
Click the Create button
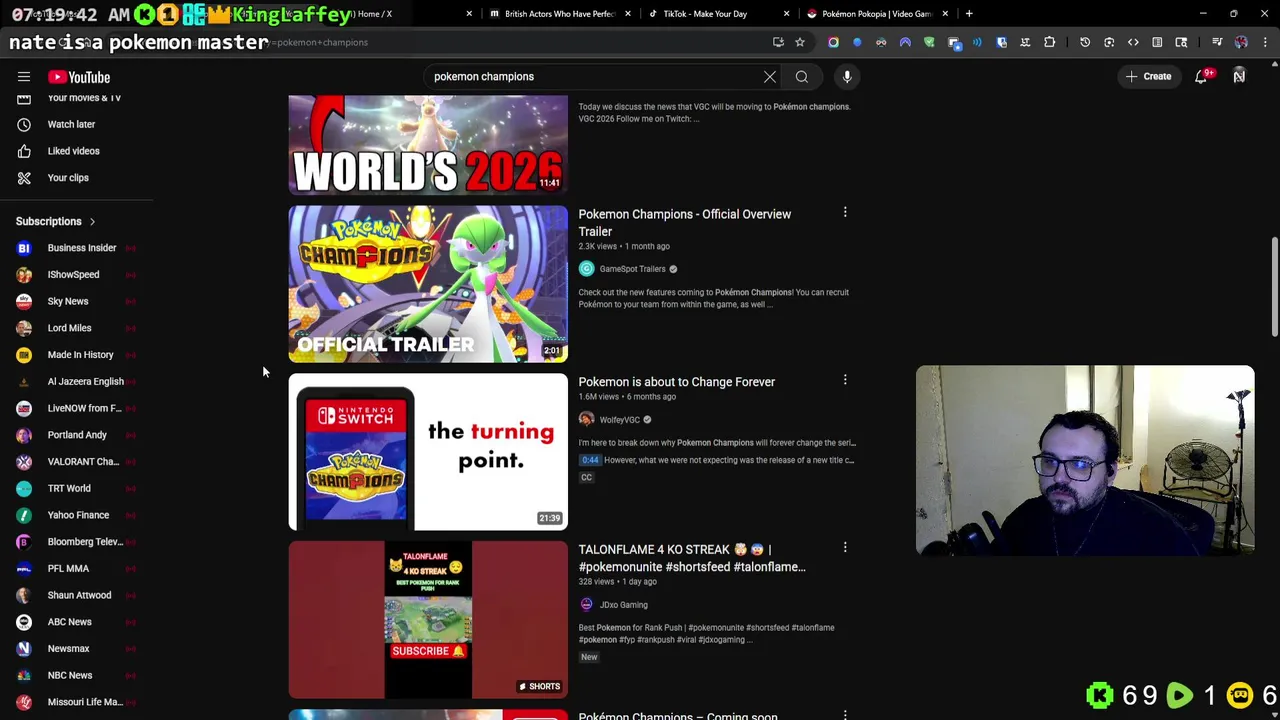[x=1148, y=76]
